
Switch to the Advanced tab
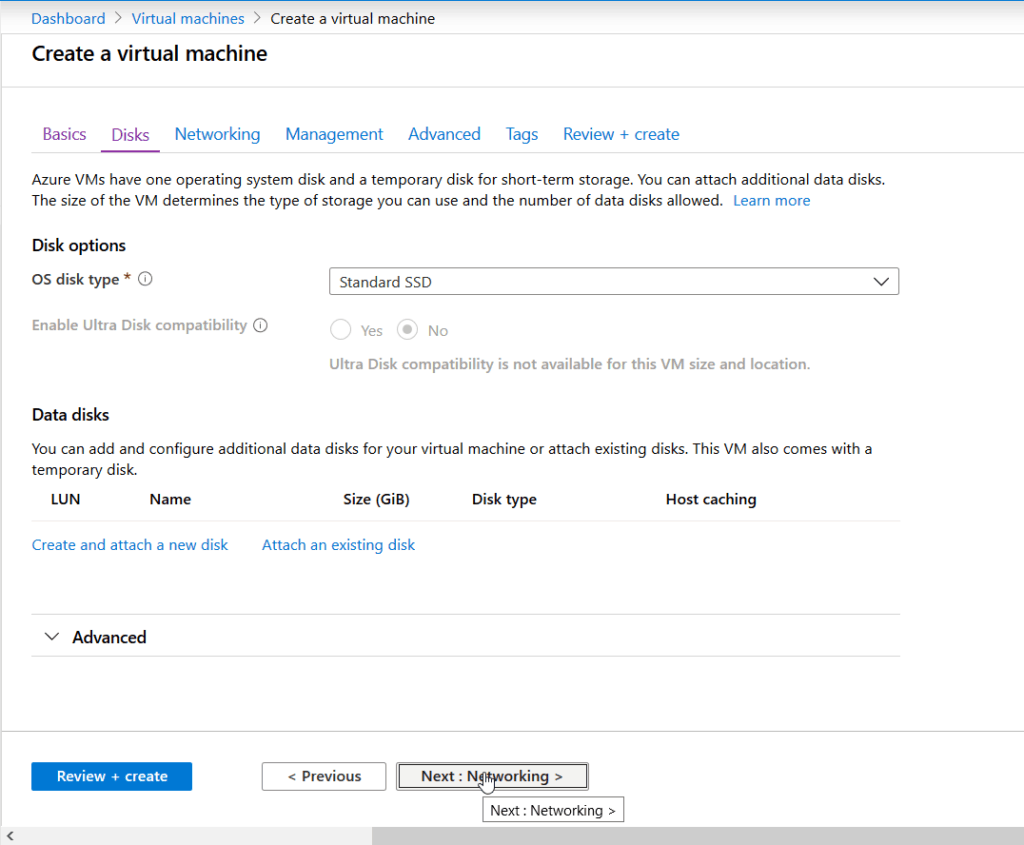[444, 134]
